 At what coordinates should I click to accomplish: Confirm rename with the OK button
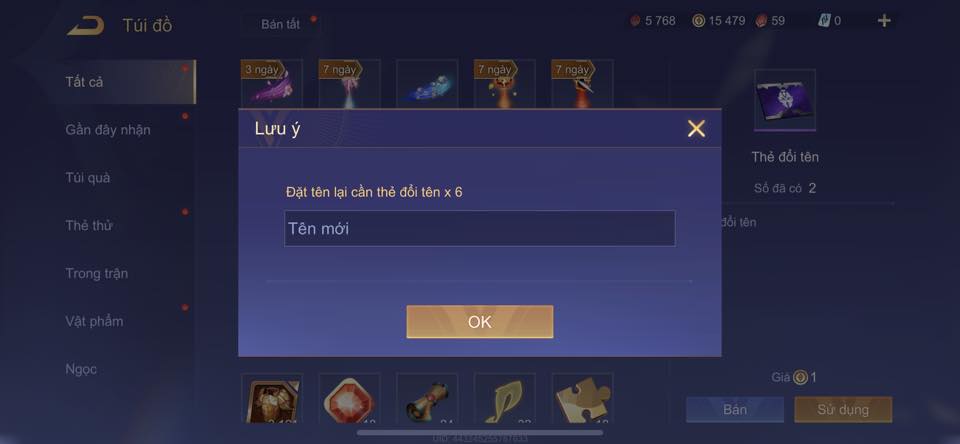pos(479,322)
